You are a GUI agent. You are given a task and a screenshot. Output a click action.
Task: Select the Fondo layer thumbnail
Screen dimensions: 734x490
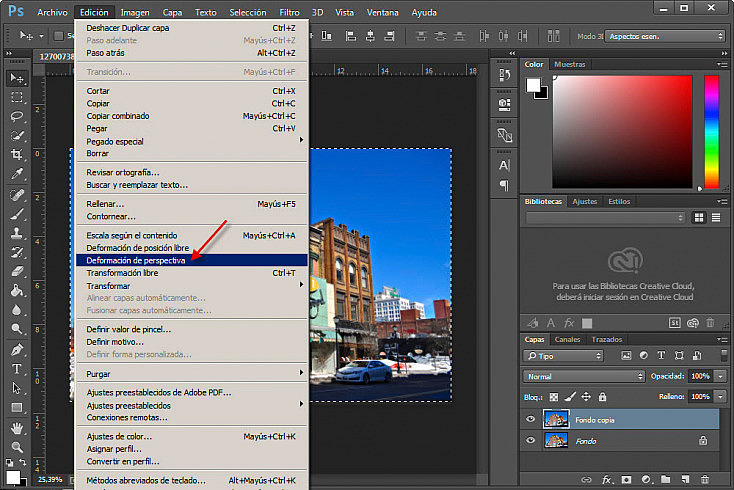(x=556, y=440)
